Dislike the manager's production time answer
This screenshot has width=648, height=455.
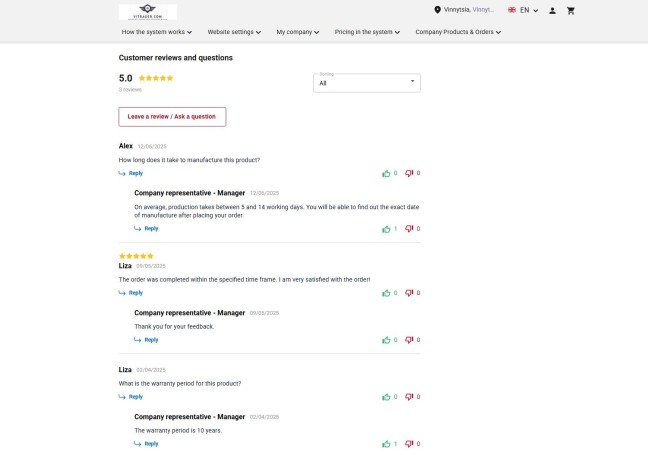409,229
